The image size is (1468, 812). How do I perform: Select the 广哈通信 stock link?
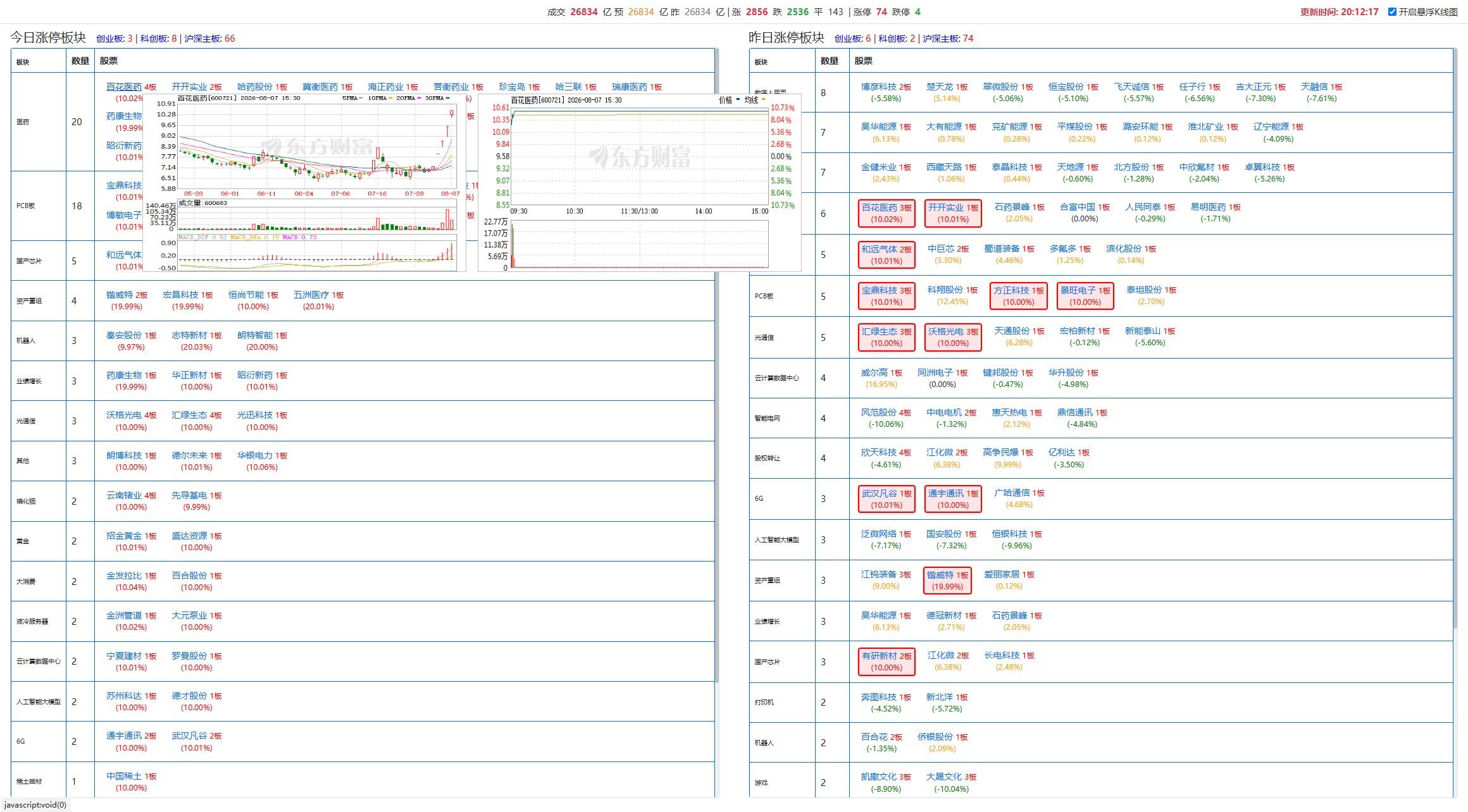pos(1012,493)
